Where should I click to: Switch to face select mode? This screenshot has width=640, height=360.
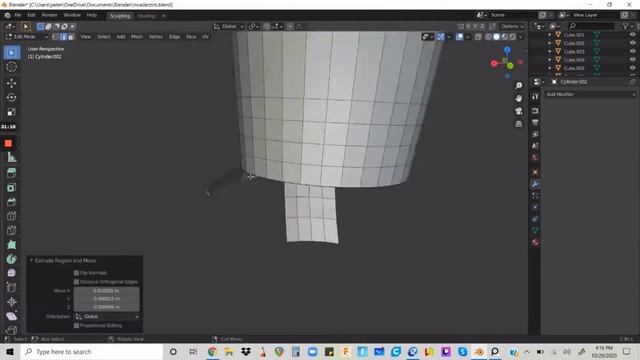[71, 37]
